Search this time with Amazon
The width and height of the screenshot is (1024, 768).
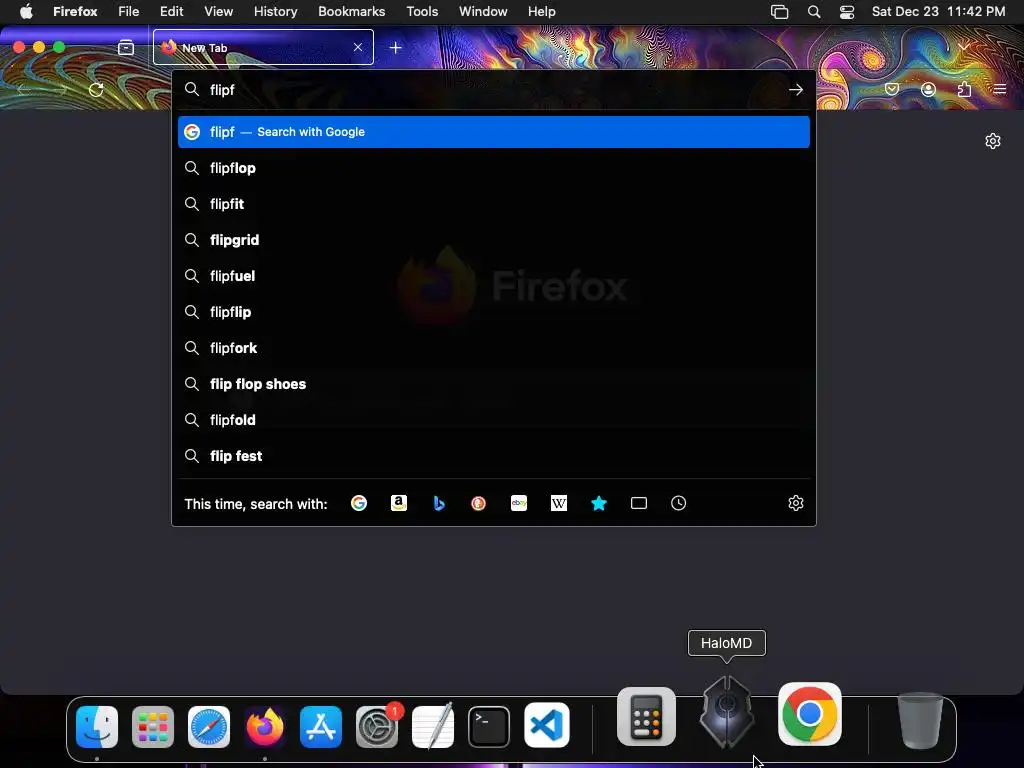399,503
